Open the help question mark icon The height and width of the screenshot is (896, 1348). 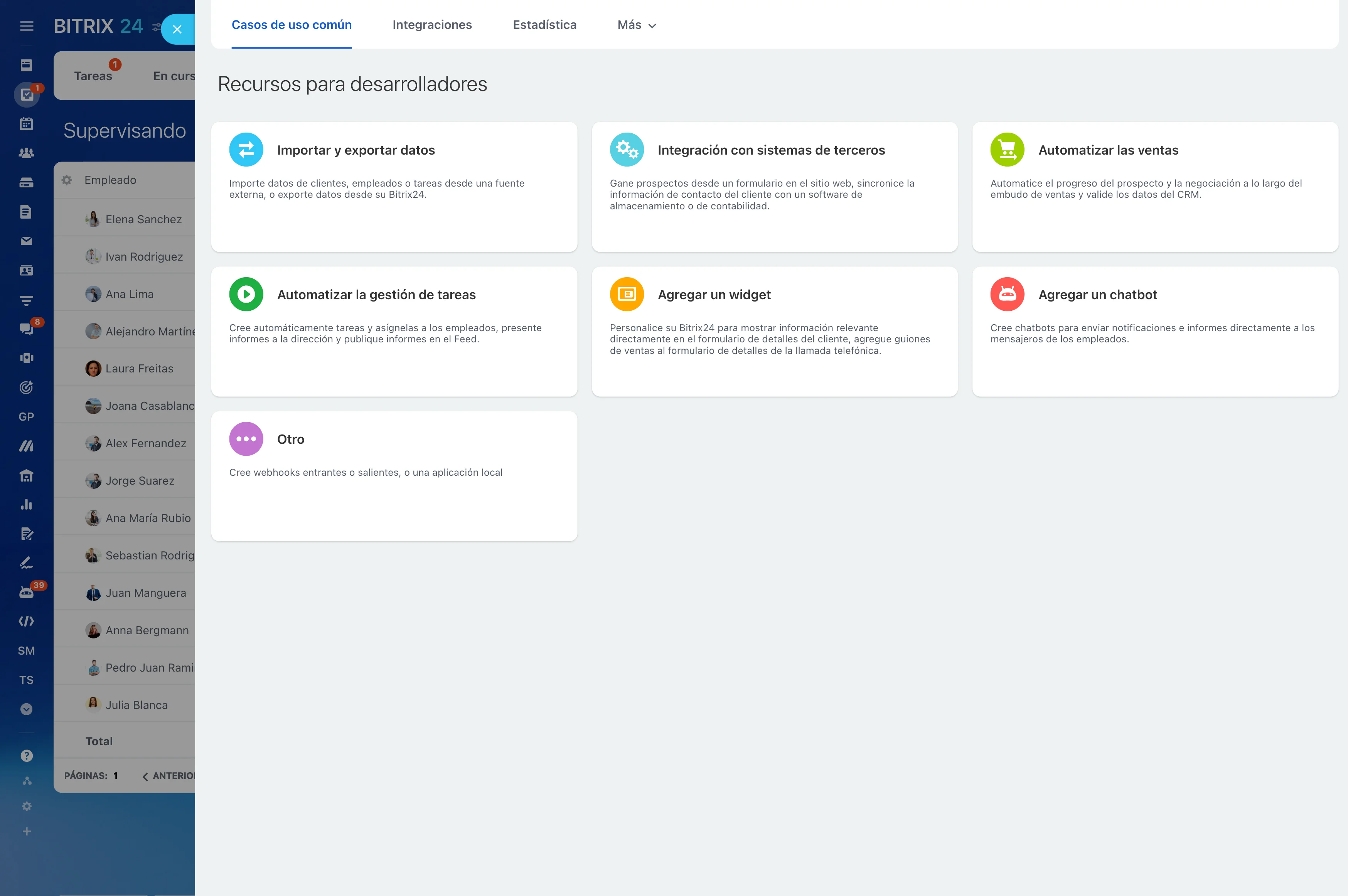coord(26,756)
